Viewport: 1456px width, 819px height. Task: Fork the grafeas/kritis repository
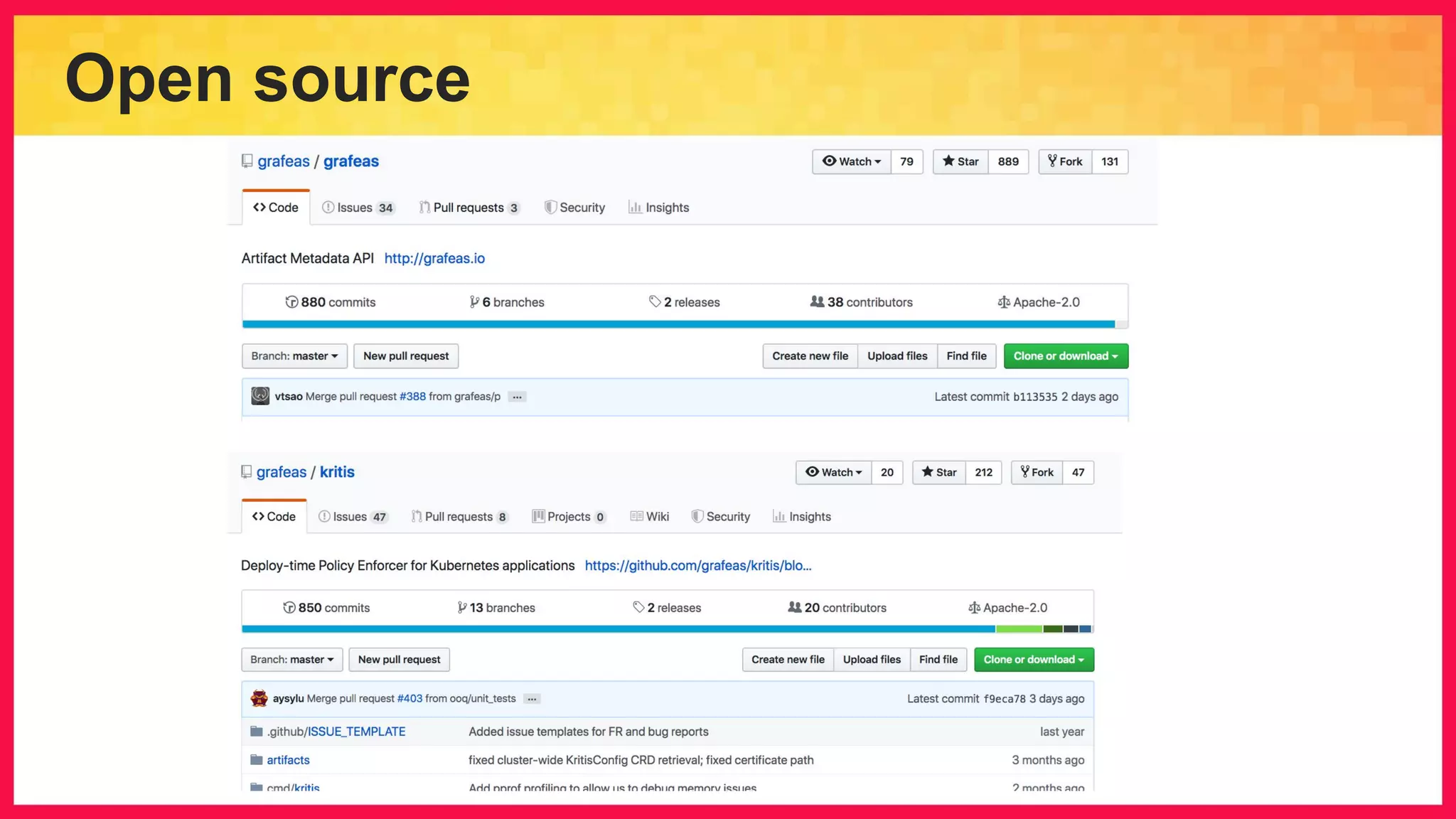1037,472
